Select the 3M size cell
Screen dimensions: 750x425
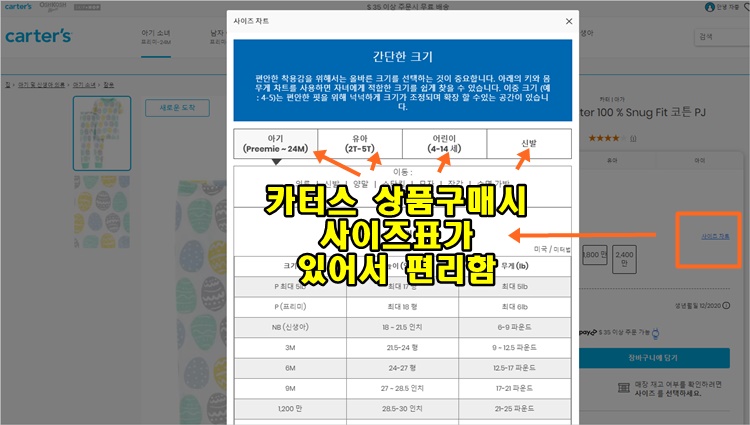point(290,348)
